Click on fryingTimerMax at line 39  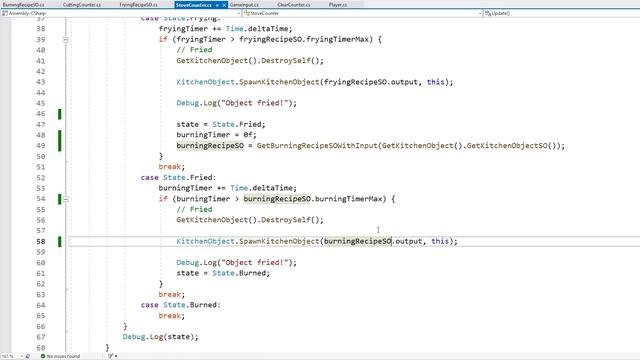coord(339,39)
